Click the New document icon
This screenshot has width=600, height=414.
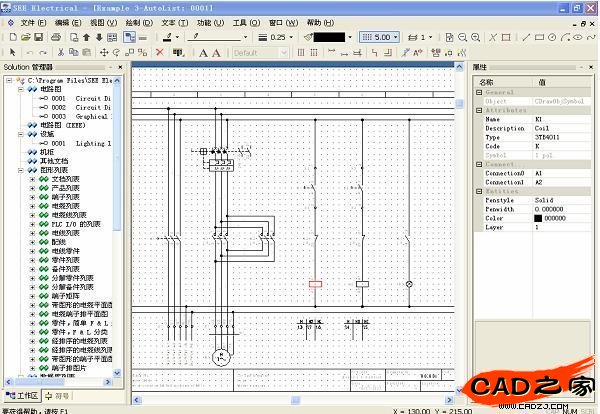click(10, 37)
